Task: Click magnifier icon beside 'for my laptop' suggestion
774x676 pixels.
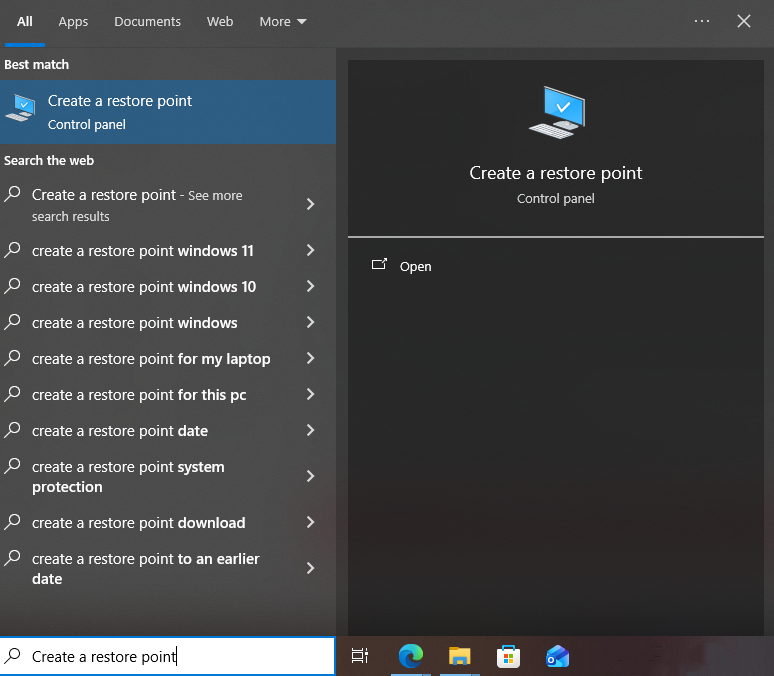Action: tap(12, 358)
